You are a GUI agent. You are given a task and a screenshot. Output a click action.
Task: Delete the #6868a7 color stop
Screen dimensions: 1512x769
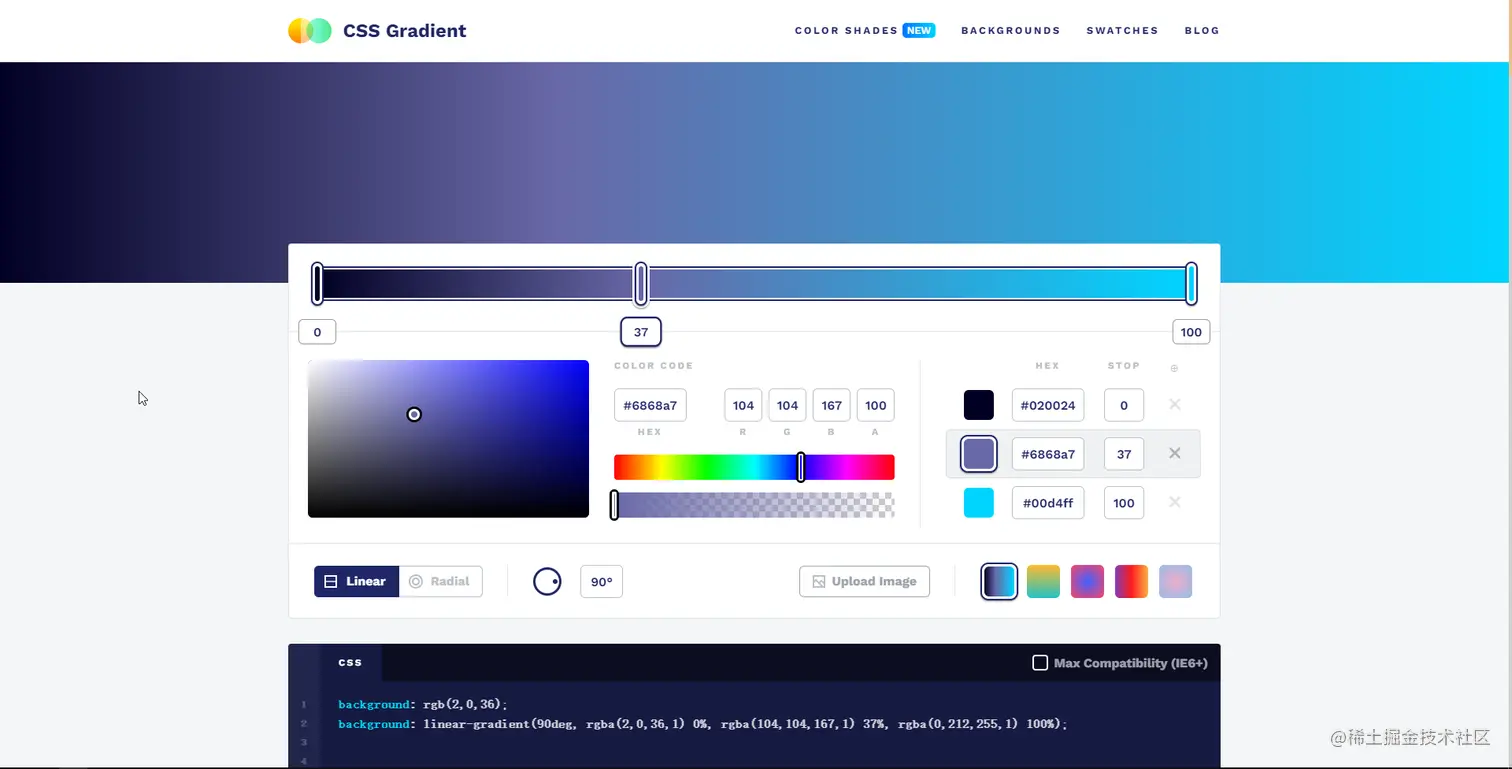point(1175,453)
